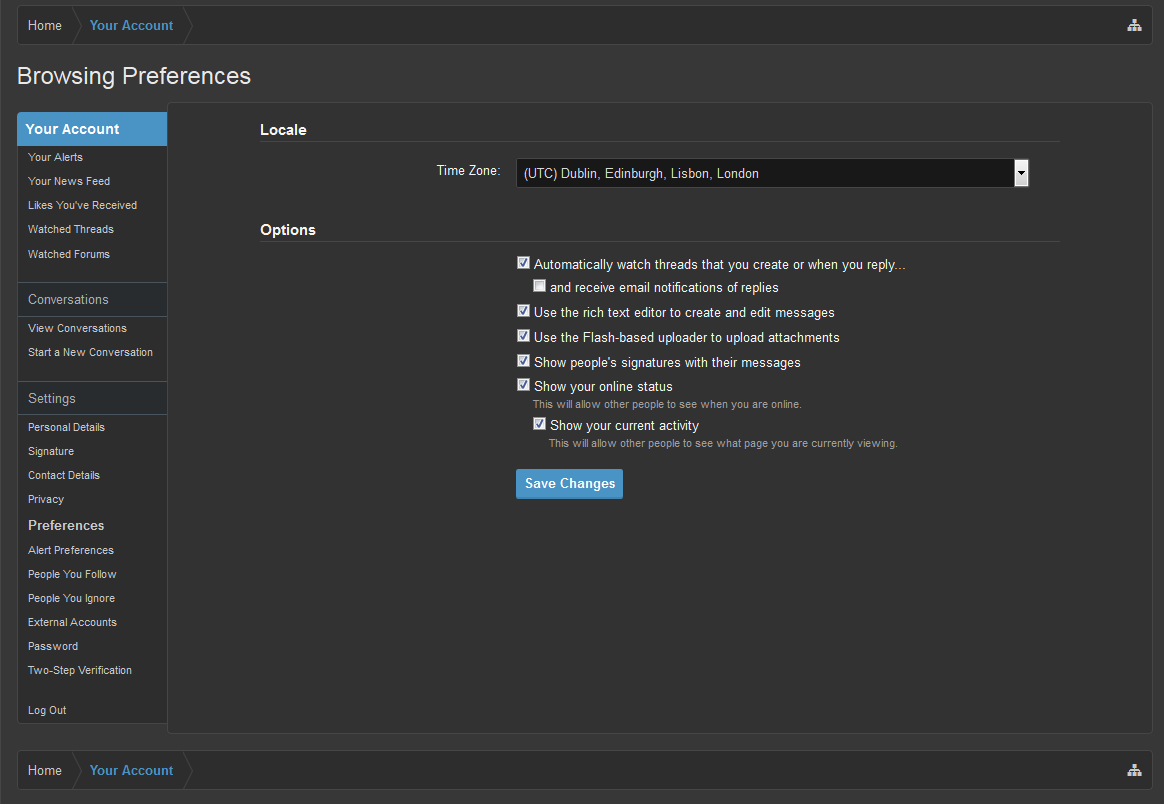Go to Home in top breadcrumb
Viewport: 1164px width, 804px height.
pyautogui.click(x=45, y=25)
